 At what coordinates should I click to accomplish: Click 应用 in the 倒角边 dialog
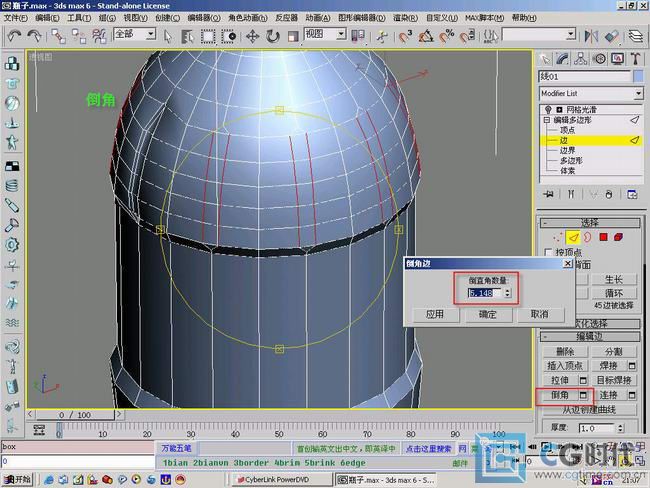pos(435,314)
